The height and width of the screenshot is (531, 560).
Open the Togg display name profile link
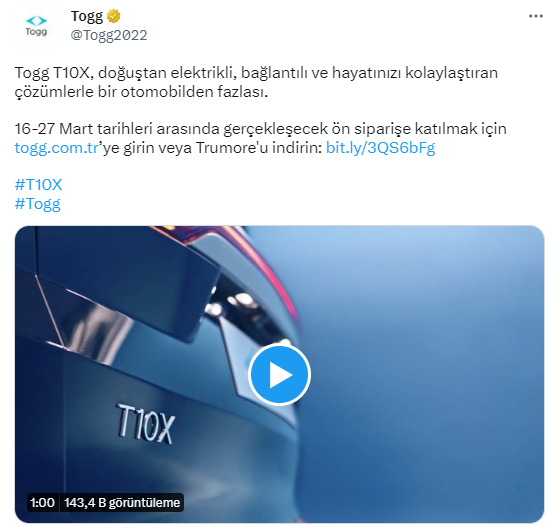[87, 16]
